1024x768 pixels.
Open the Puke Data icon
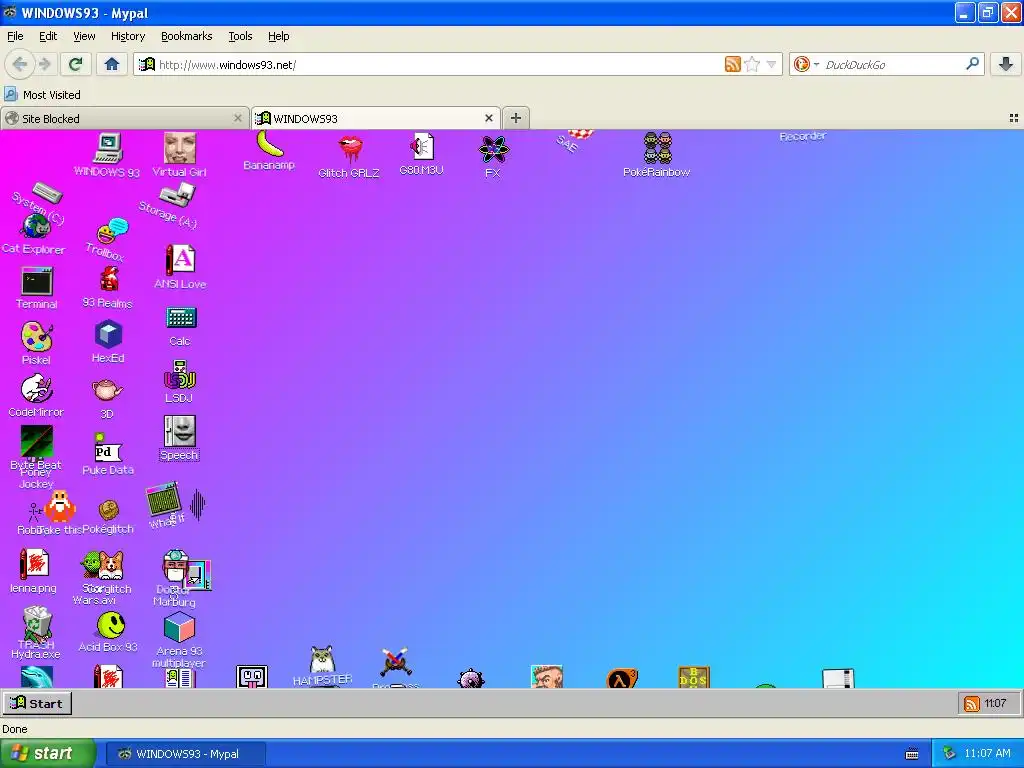pyautogui.click(x=108, y=449)
